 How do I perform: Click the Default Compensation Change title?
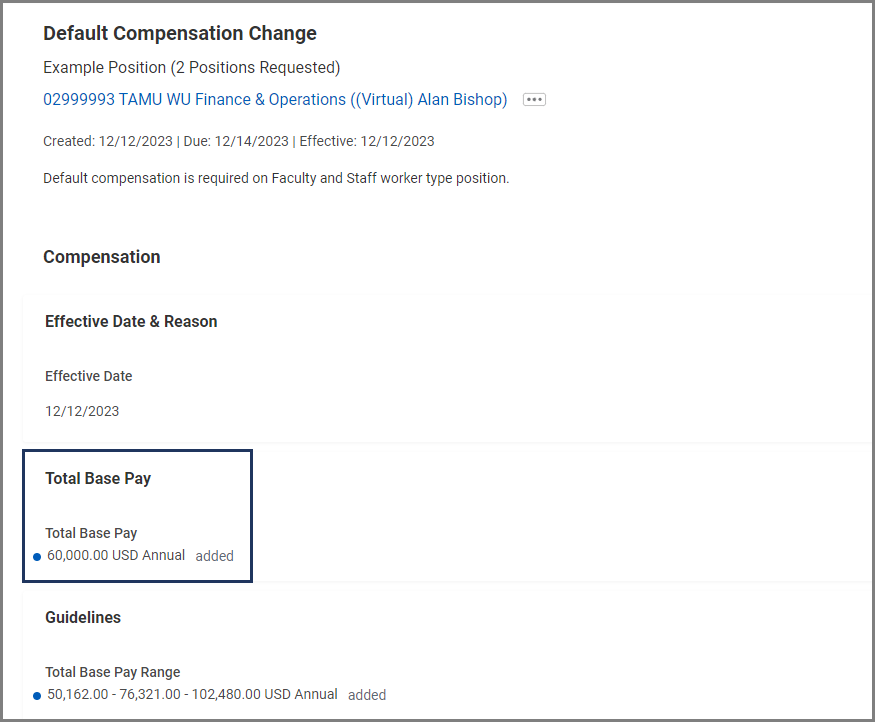180,33
